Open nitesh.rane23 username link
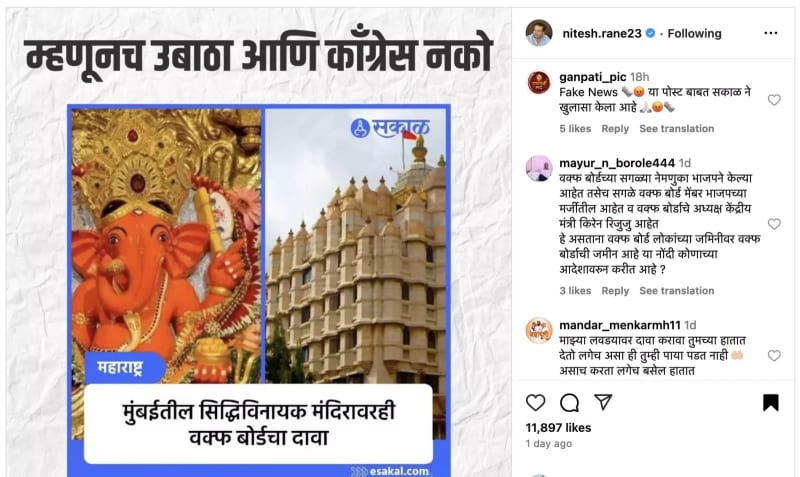800x477 pixels. pos(602,34)
